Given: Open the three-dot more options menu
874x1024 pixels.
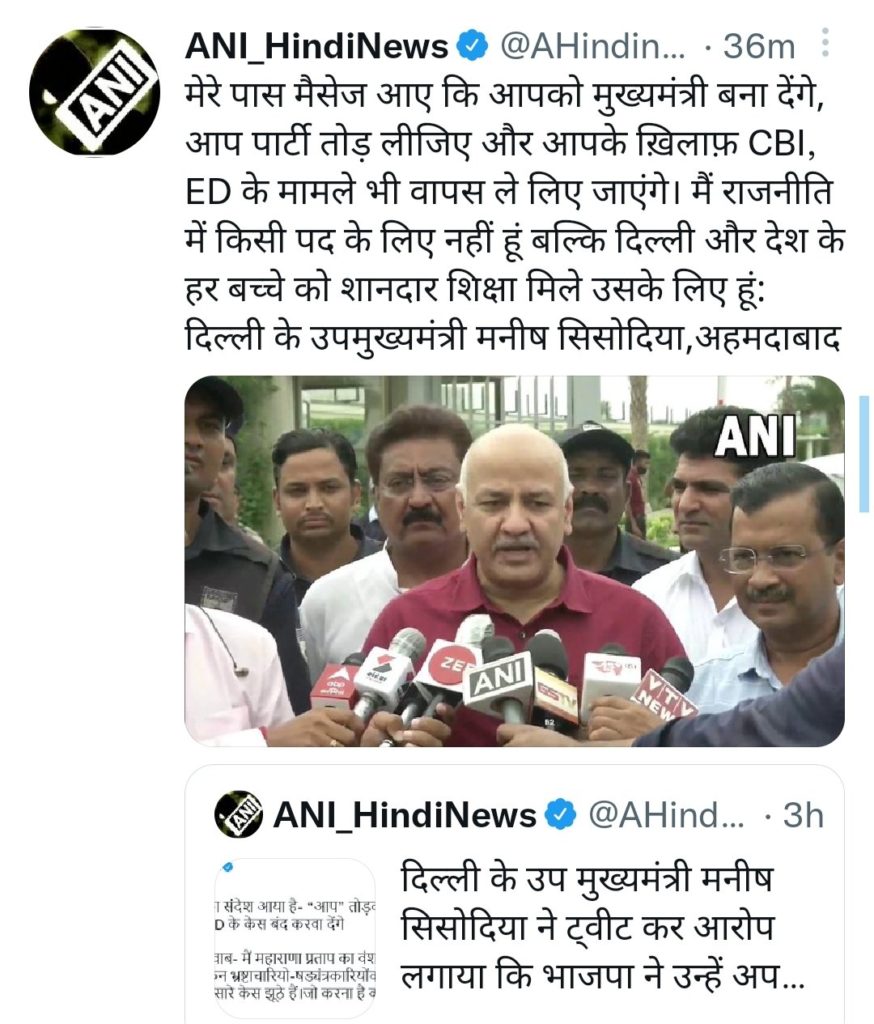Looking at the screenshot, I should pos(825,42).
